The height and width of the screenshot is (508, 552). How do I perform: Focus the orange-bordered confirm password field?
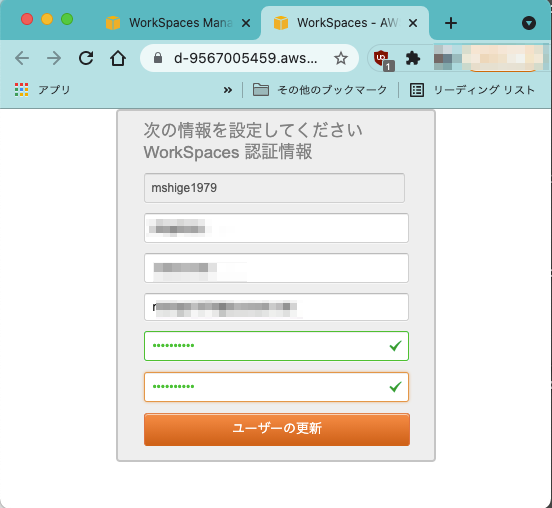276,387
